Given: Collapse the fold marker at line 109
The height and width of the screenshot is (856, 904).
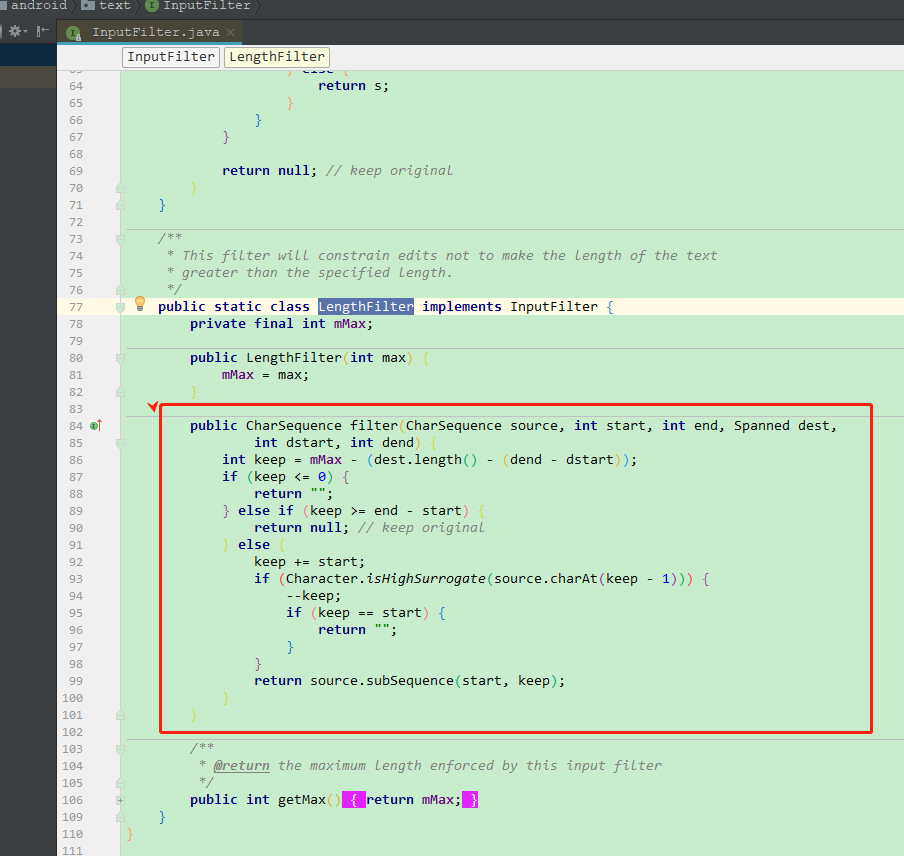Looking at the screenshot, I should click(120, 817).
